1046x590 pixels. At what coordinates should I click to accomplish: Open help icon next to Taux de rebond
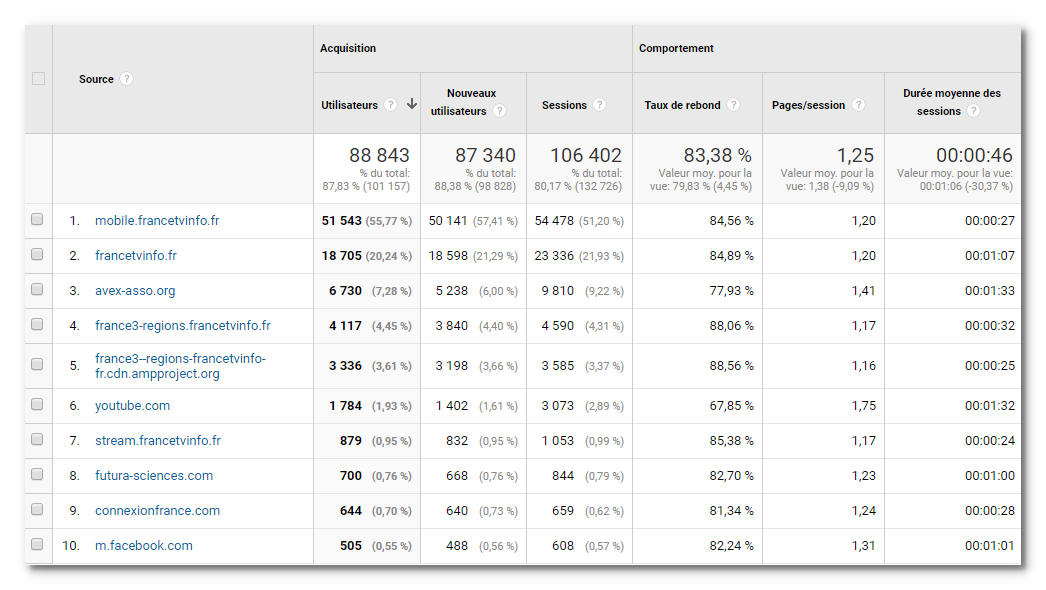coord(733,105)
